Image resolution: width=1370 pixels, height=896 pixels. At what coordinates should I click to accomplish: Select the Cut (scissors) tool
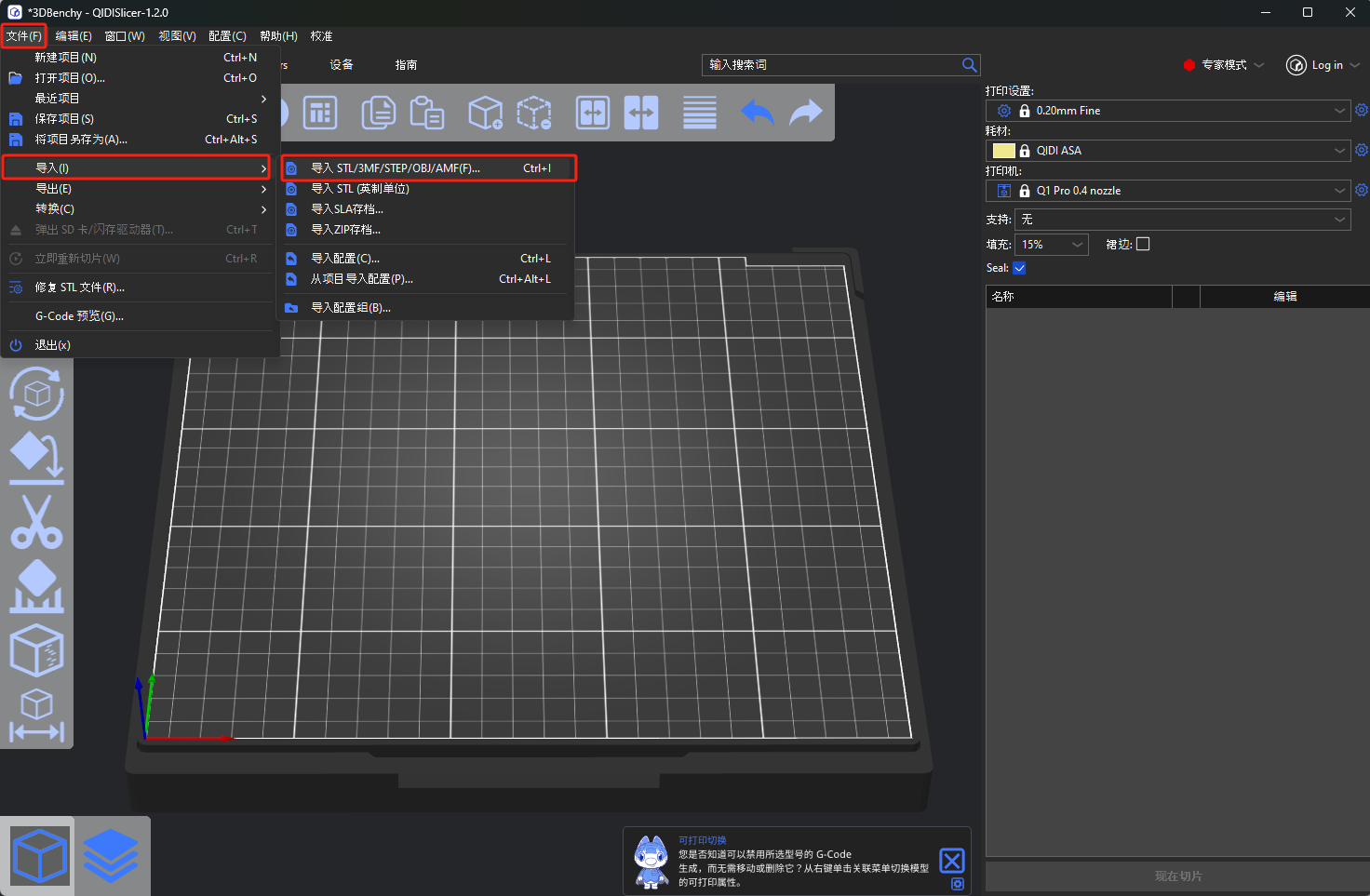[36, 522]
